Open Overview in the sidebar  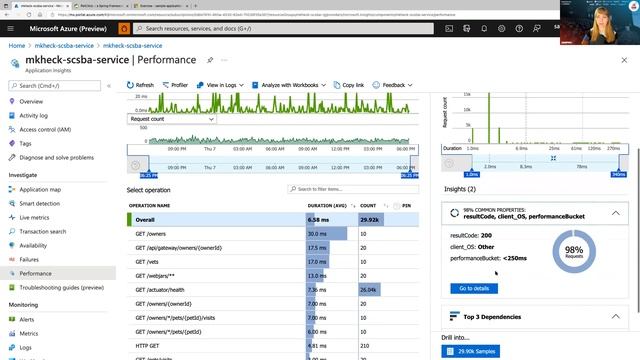click(31, 102)
